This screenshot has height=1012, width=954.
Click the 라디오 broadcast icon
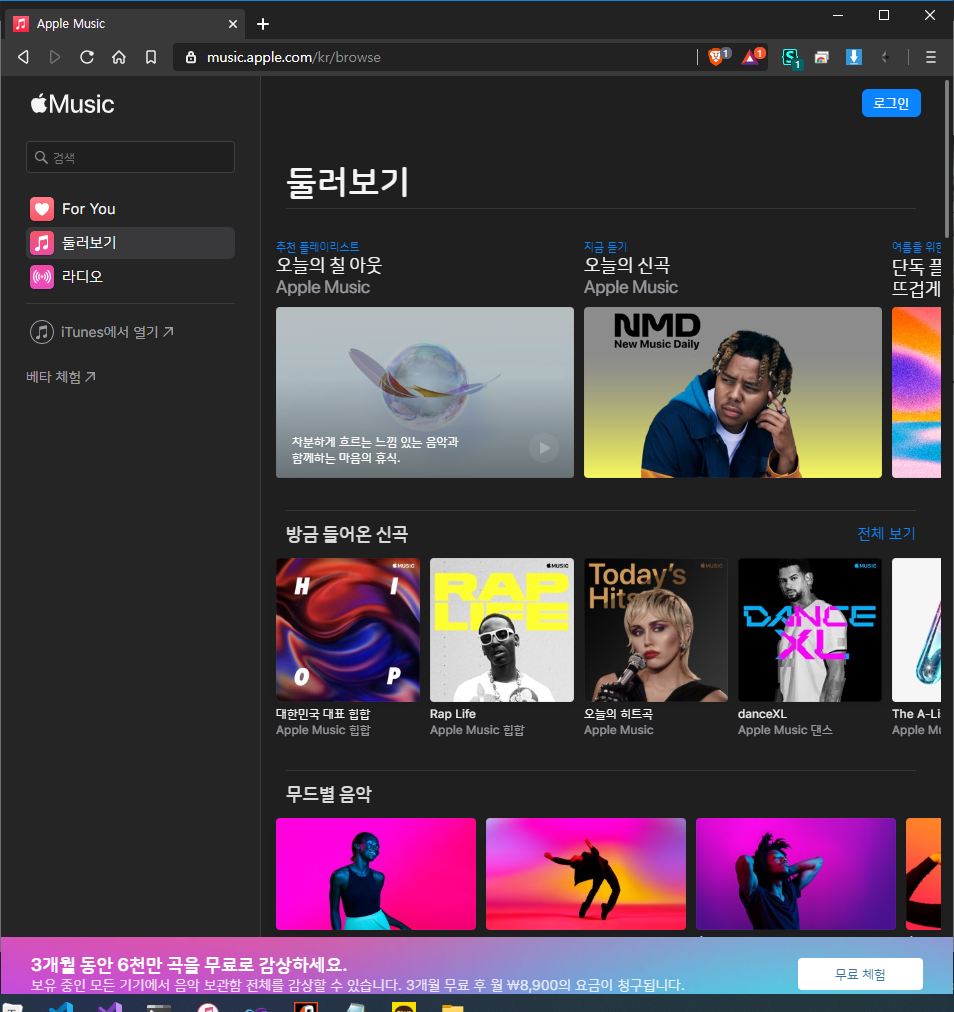click(42, 277)
